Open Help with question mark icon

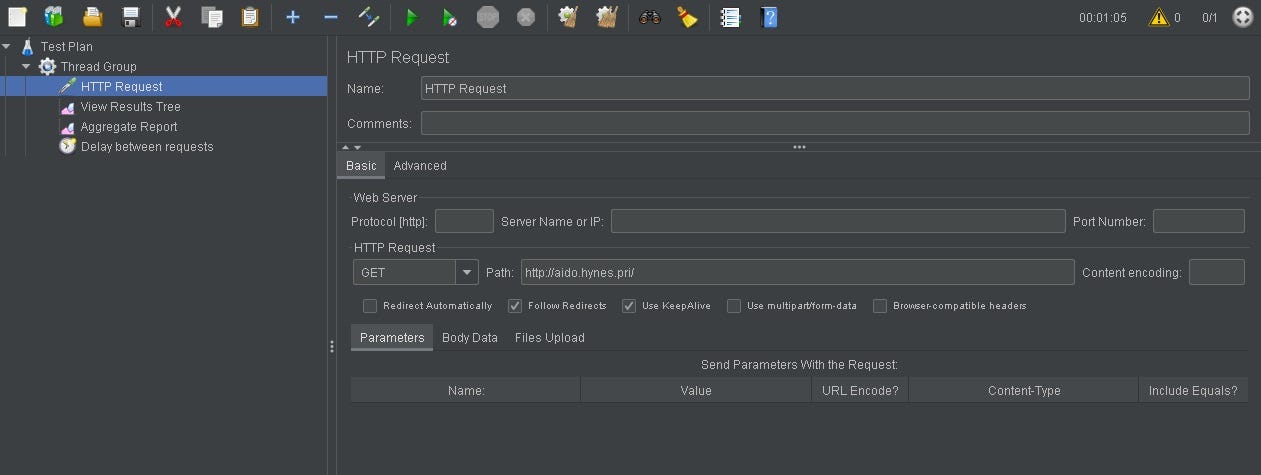(768, 17)
